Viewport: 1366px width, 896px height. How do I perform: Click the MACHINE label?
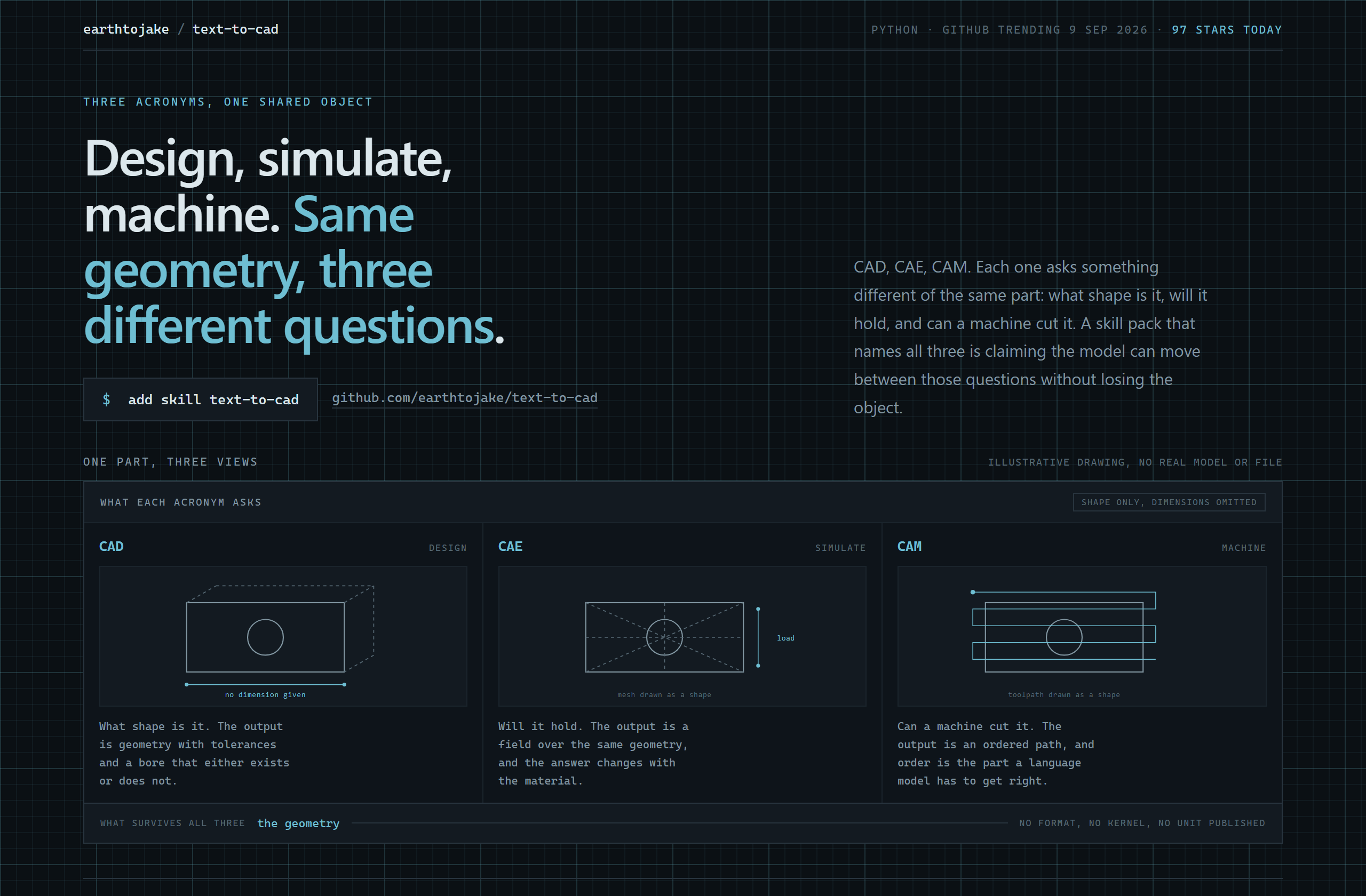(1244, 548)
